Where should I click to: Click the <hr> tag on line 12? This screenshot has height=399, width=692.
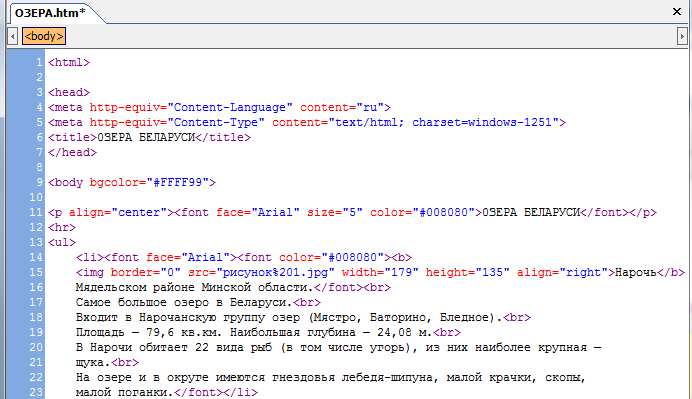(x=62, y=227)
